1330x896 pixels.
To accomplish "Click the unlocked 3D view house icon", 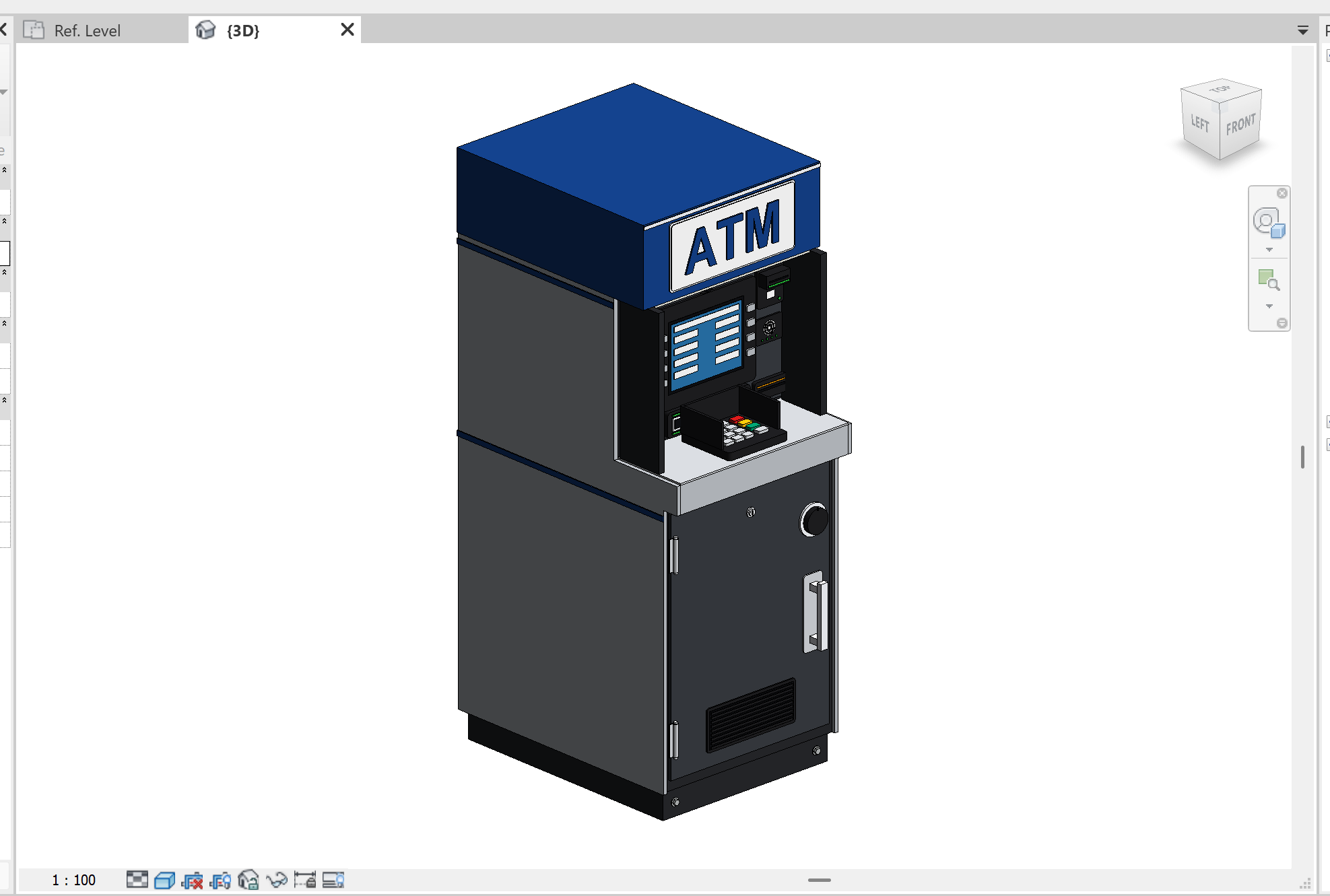I will 248,880.
